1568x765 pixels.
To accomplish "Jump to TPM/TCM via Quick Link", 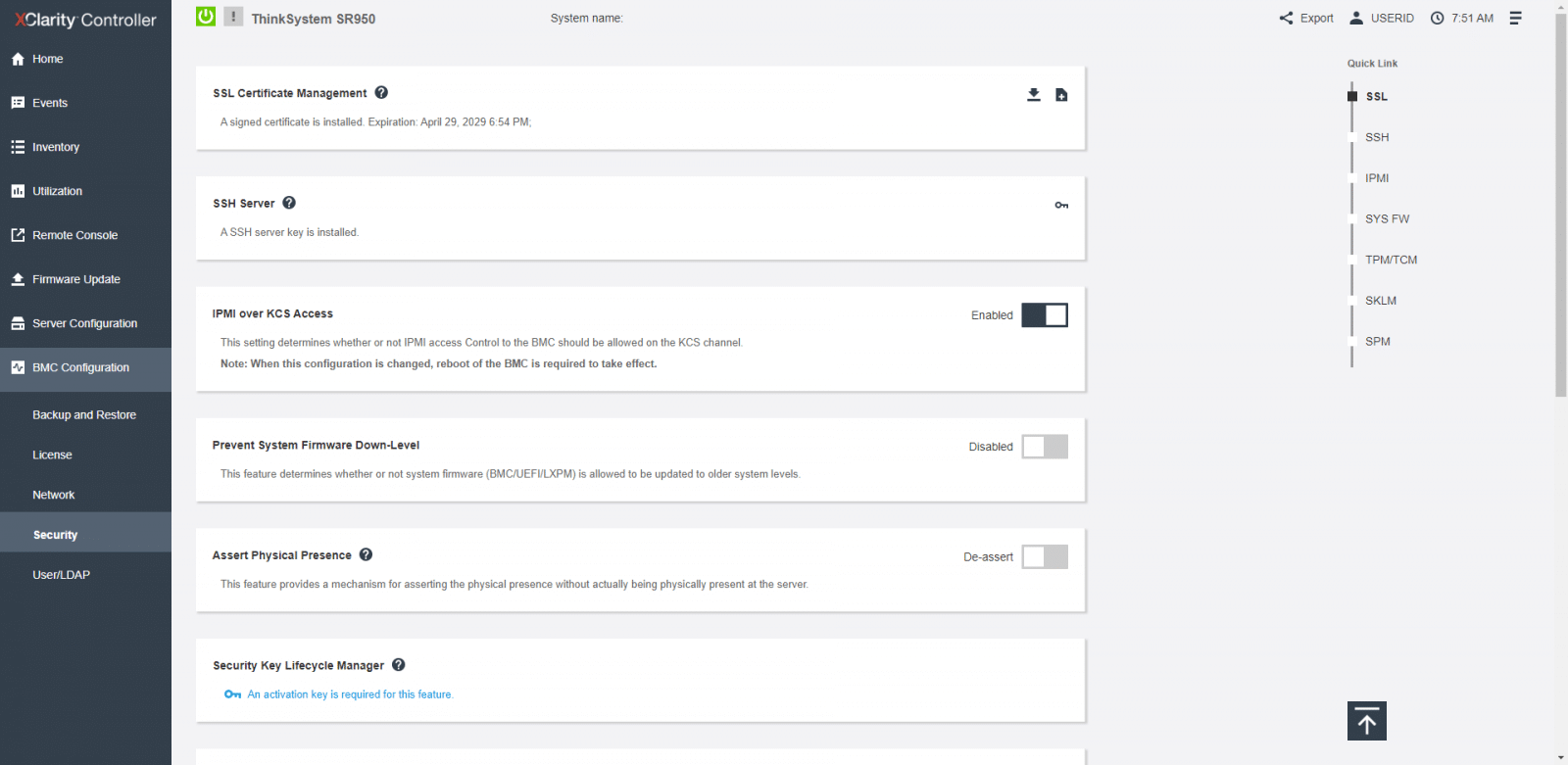I will coord(1391,260).
